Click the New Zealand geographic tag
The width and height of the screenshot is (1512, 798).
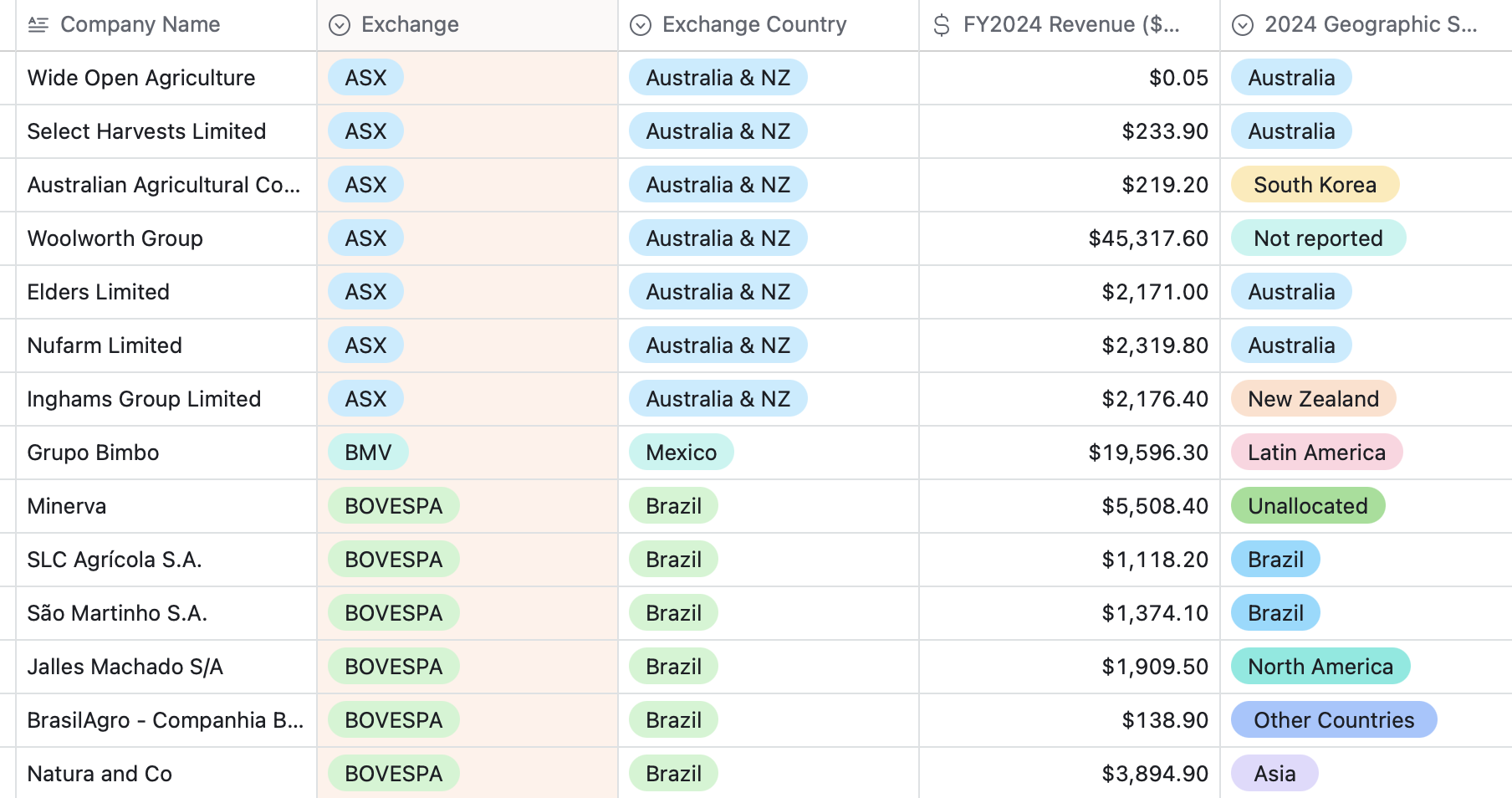pyautogui.click(x=1313, y=399)
